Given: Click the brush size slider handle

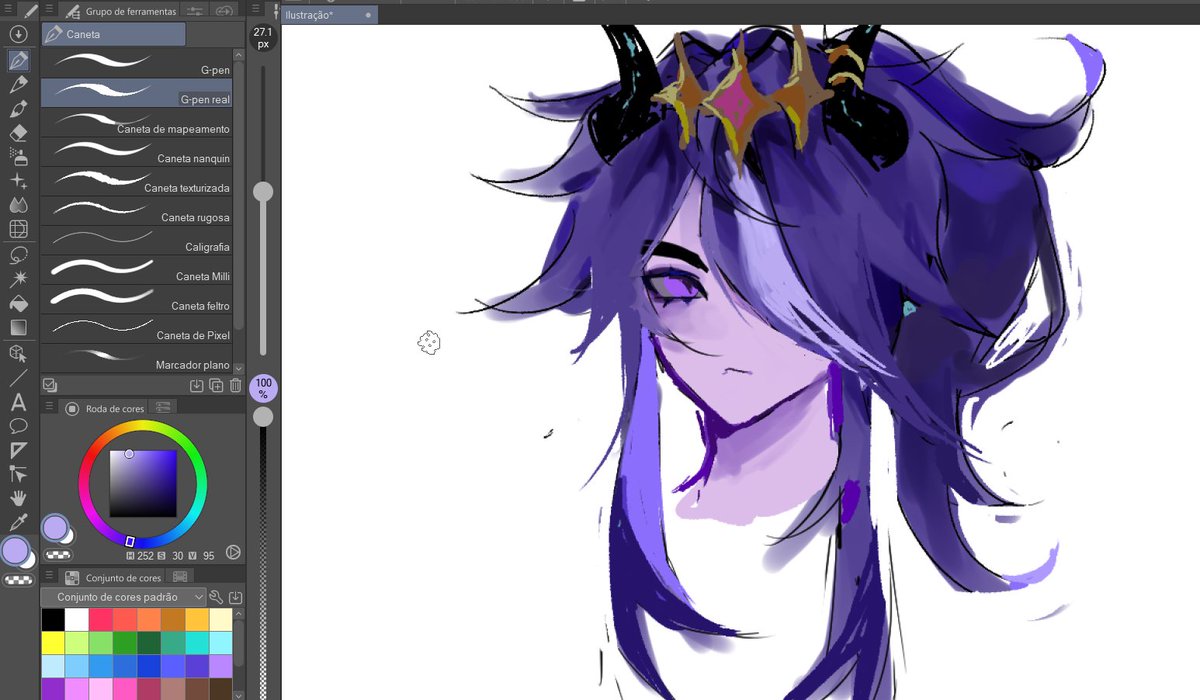Looking at the screenshot, I should point(263,191).
